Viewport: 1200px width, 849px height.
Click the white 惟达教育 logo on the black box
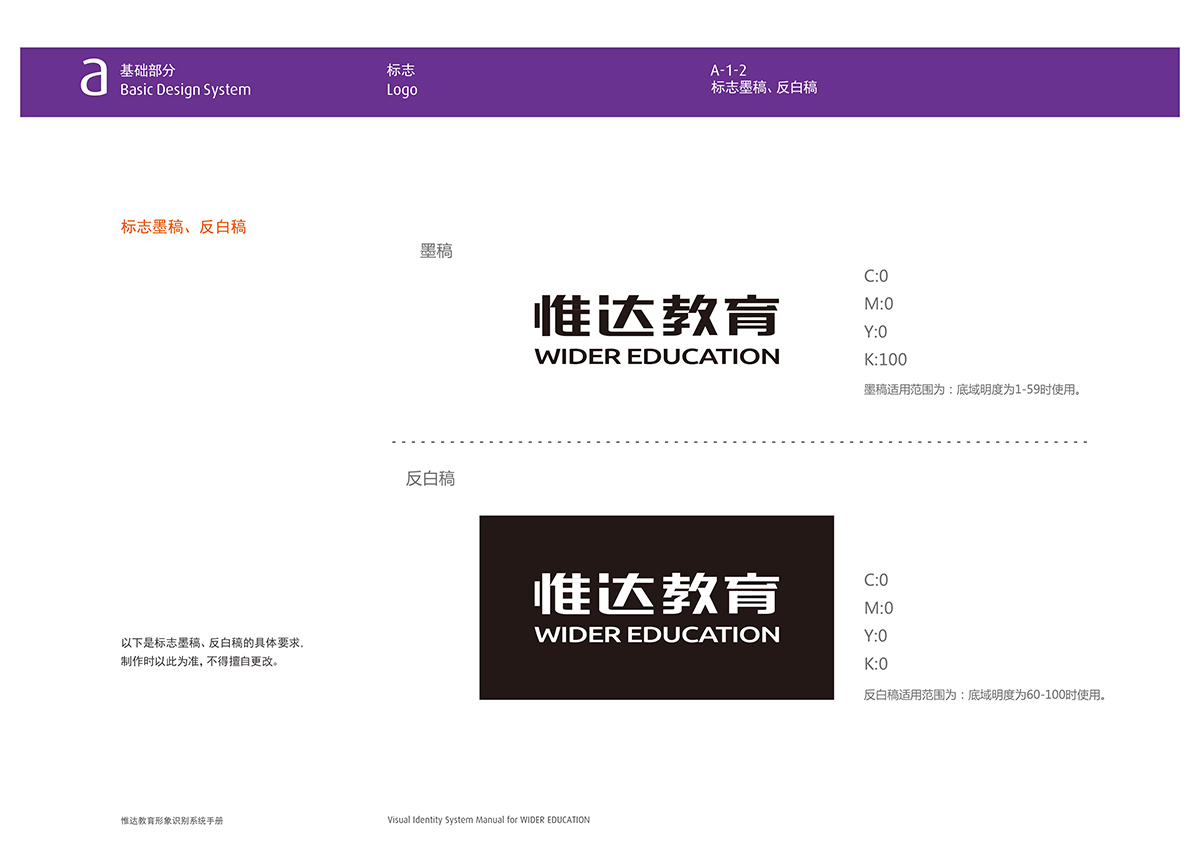[x=656, y=594]
